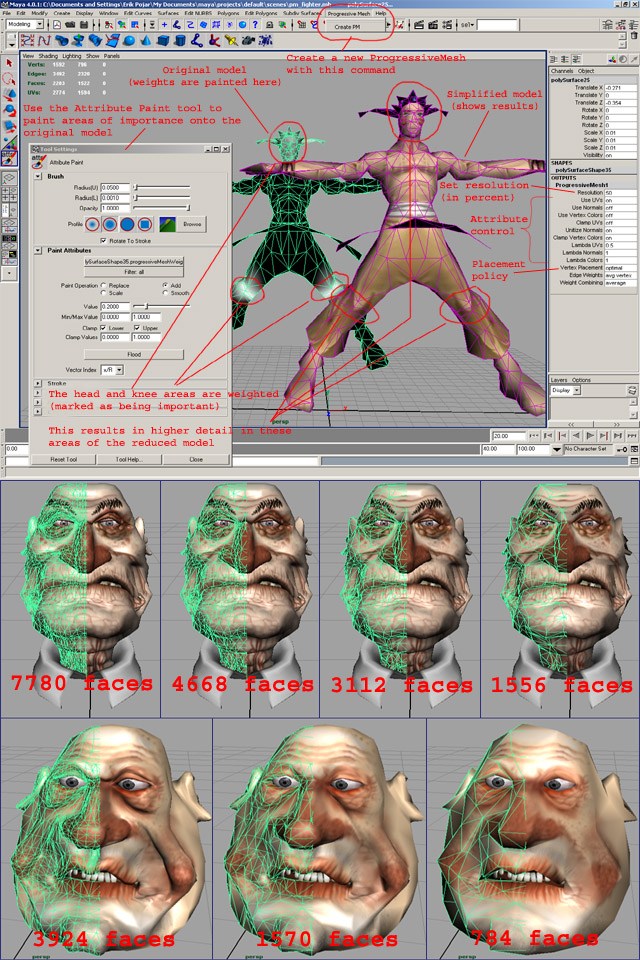Activate the Attribute Paint tool icon
The width and height of the screenshot is (640, 960).
(x=9, y=159)
